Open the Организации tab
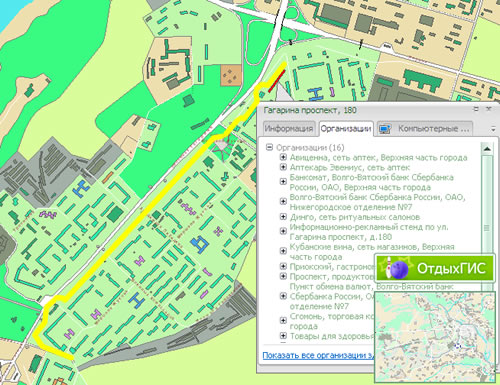The image size is (500, 385). (x=346, y=129)
